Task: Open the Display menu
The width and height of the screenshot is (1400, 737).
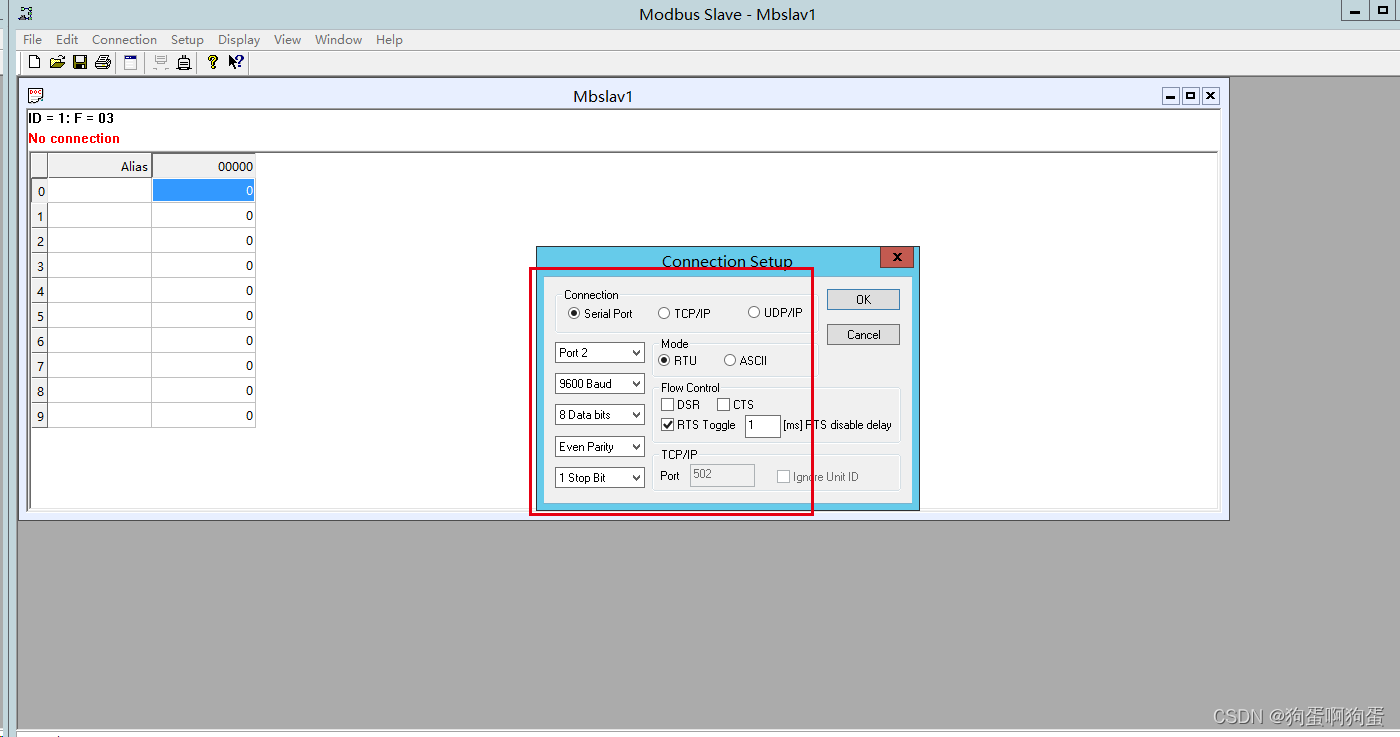Action: 239,40
